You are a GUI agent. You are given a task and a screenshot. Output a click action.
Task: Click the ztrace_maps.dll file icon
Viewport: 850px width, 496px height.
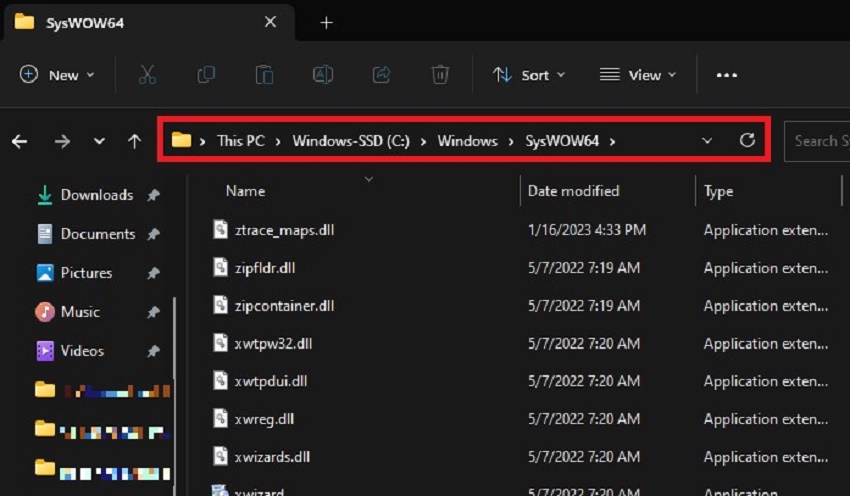point(220,229)
